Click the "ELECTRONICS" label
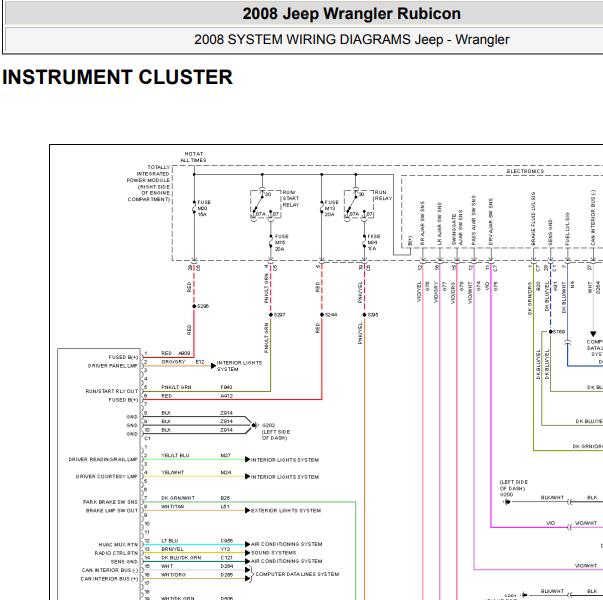 [x=525, y=171]
